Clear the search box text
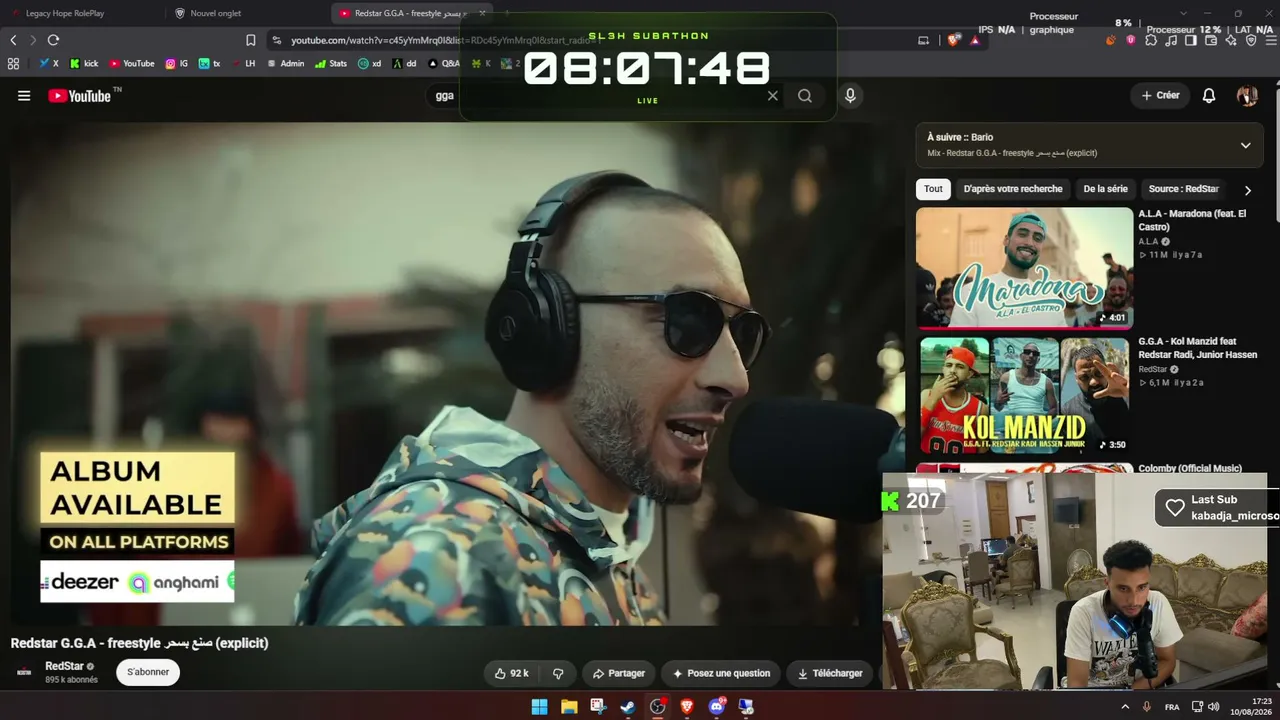 pyautogui.click(x=772, y=96)
